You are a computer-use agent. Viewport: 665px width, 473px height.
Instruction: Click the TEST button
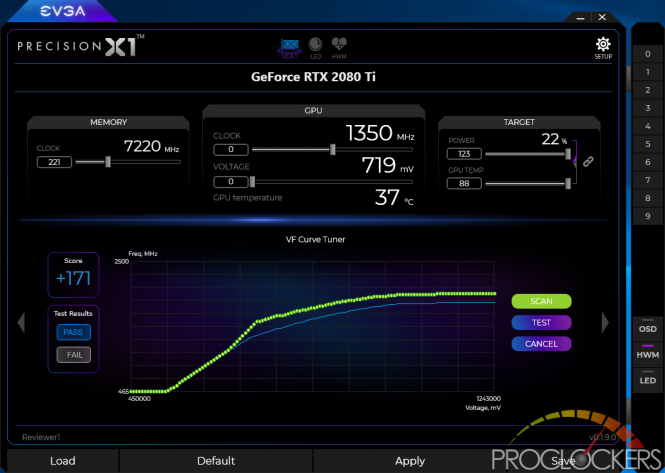541,322
